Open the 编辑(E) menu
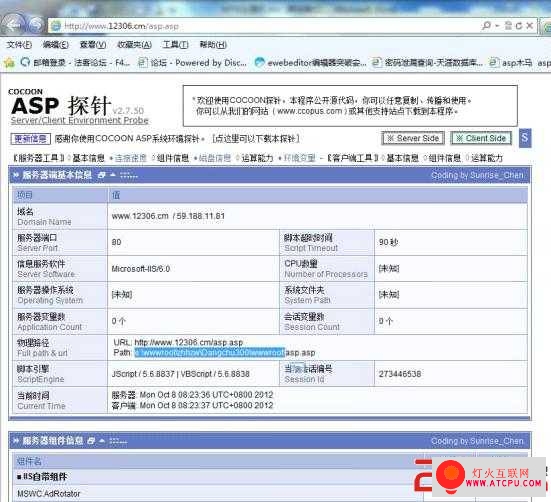The width and height of the screenshot is (551, 502). tap(55, 45)
